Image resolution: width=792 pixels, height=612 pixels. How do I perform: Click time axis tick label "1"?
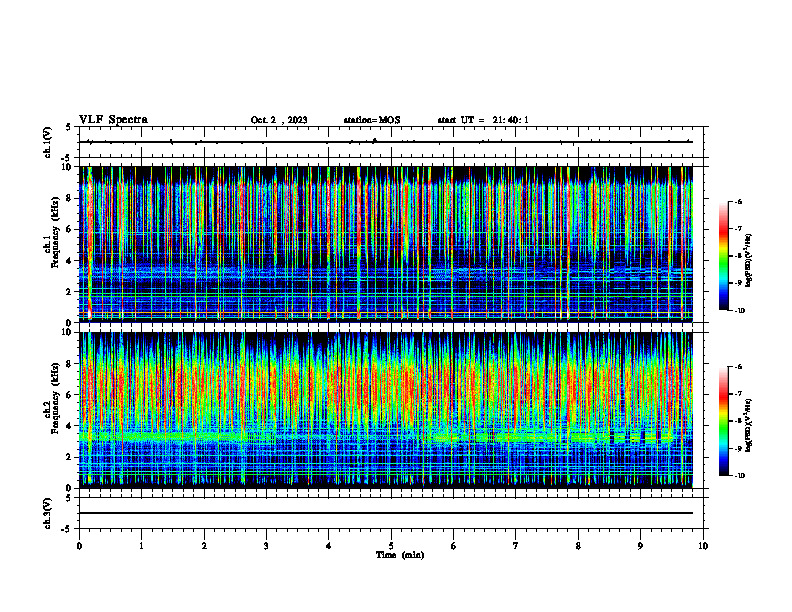click(x=142, y=546)
